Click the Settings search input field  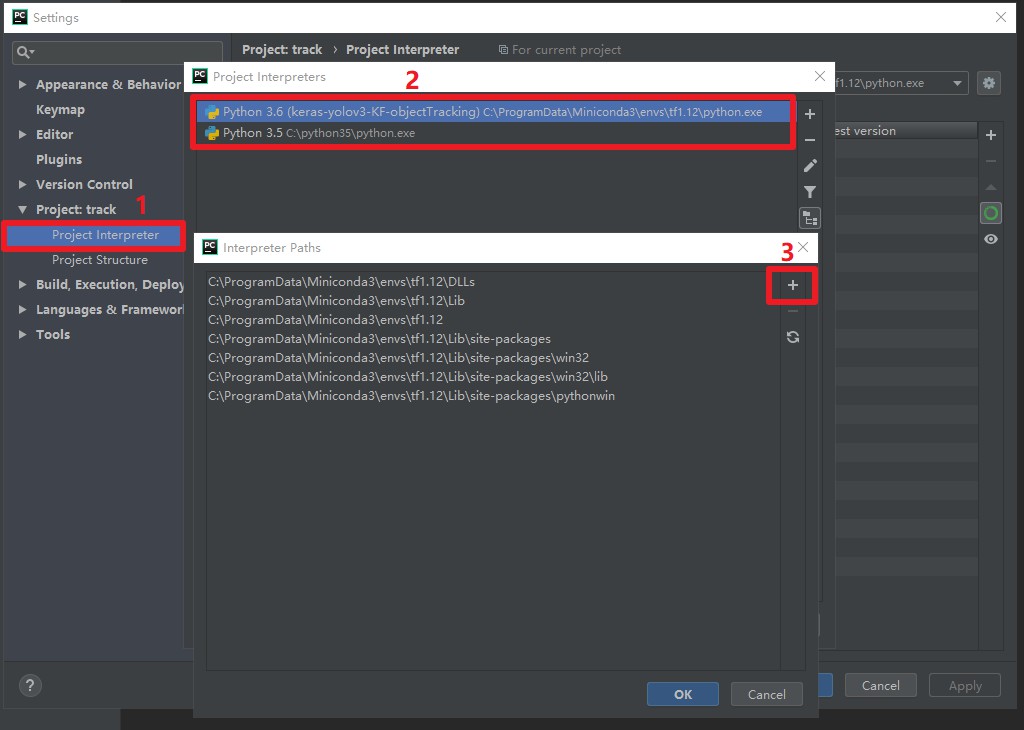click(x=118, y=52)
